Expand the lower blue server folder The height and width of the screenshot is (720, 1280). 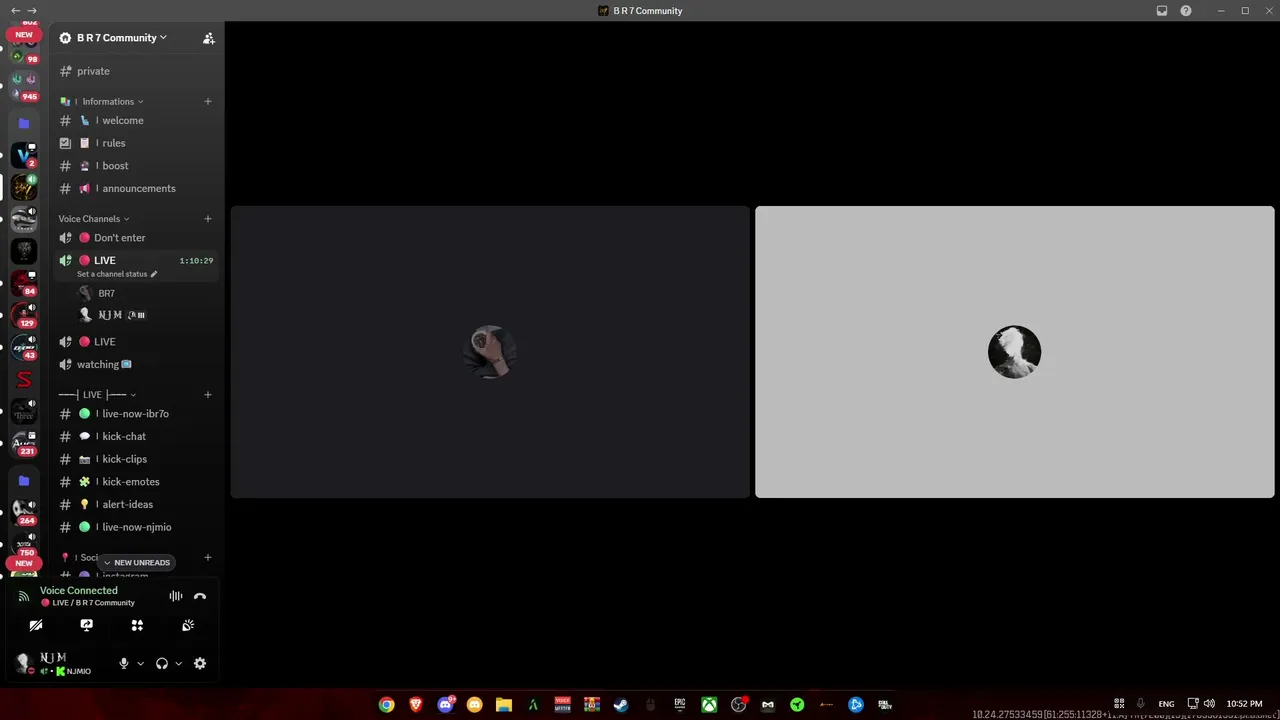click(x=24, y=481)
